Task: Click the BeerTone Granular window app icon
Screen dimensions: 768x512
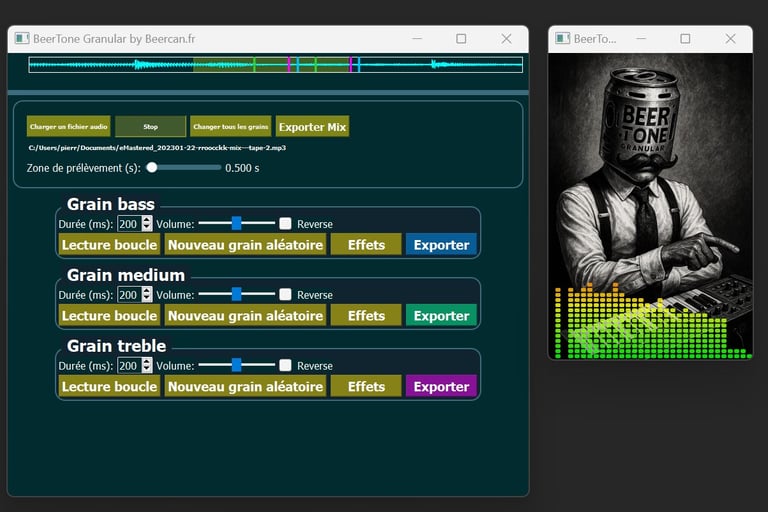Action: (22, 38)
